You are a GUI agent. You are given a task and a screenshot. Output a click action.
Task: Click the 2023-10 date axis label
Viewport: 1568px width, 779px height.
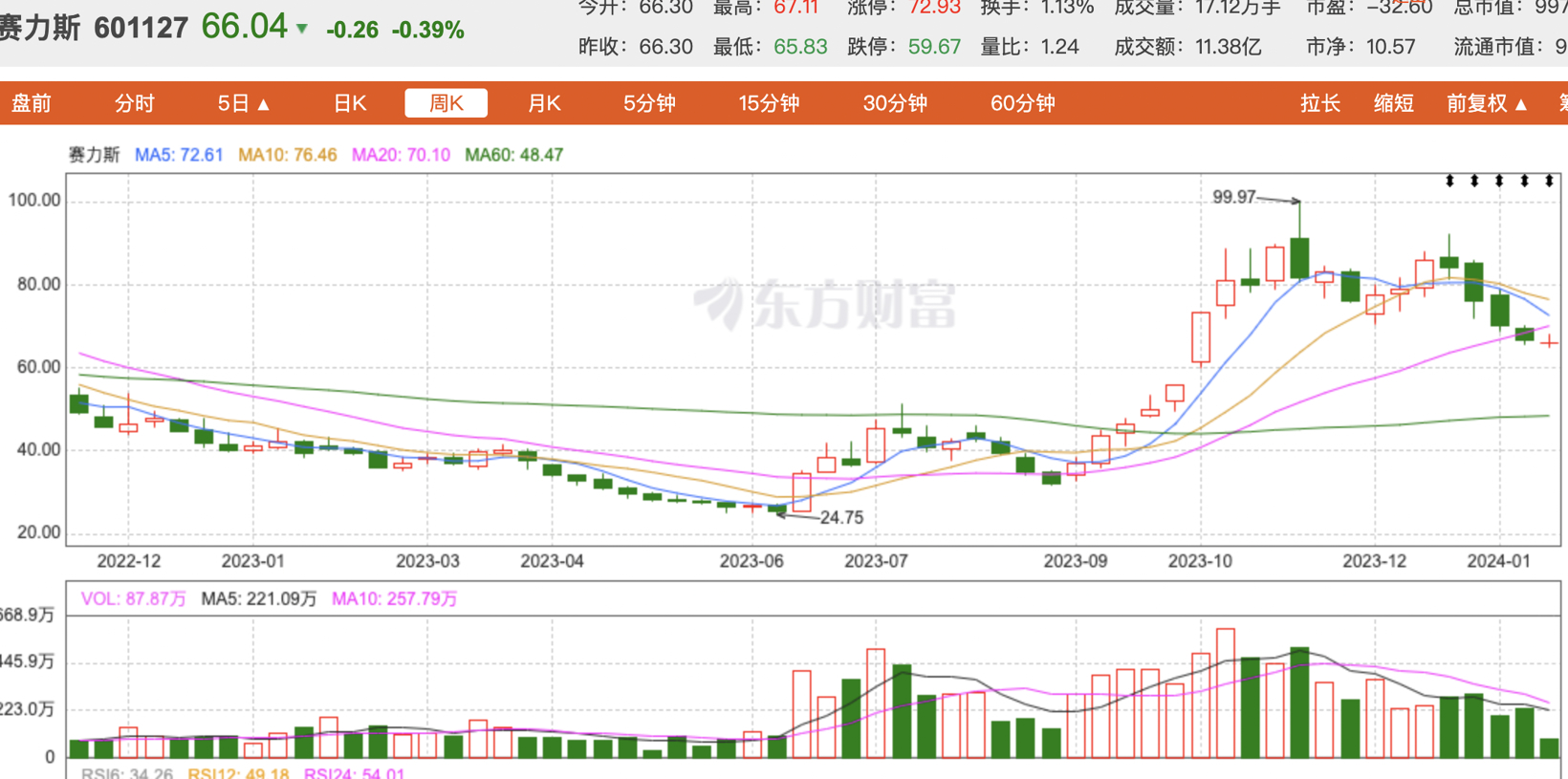click(x=1200, y=561)
